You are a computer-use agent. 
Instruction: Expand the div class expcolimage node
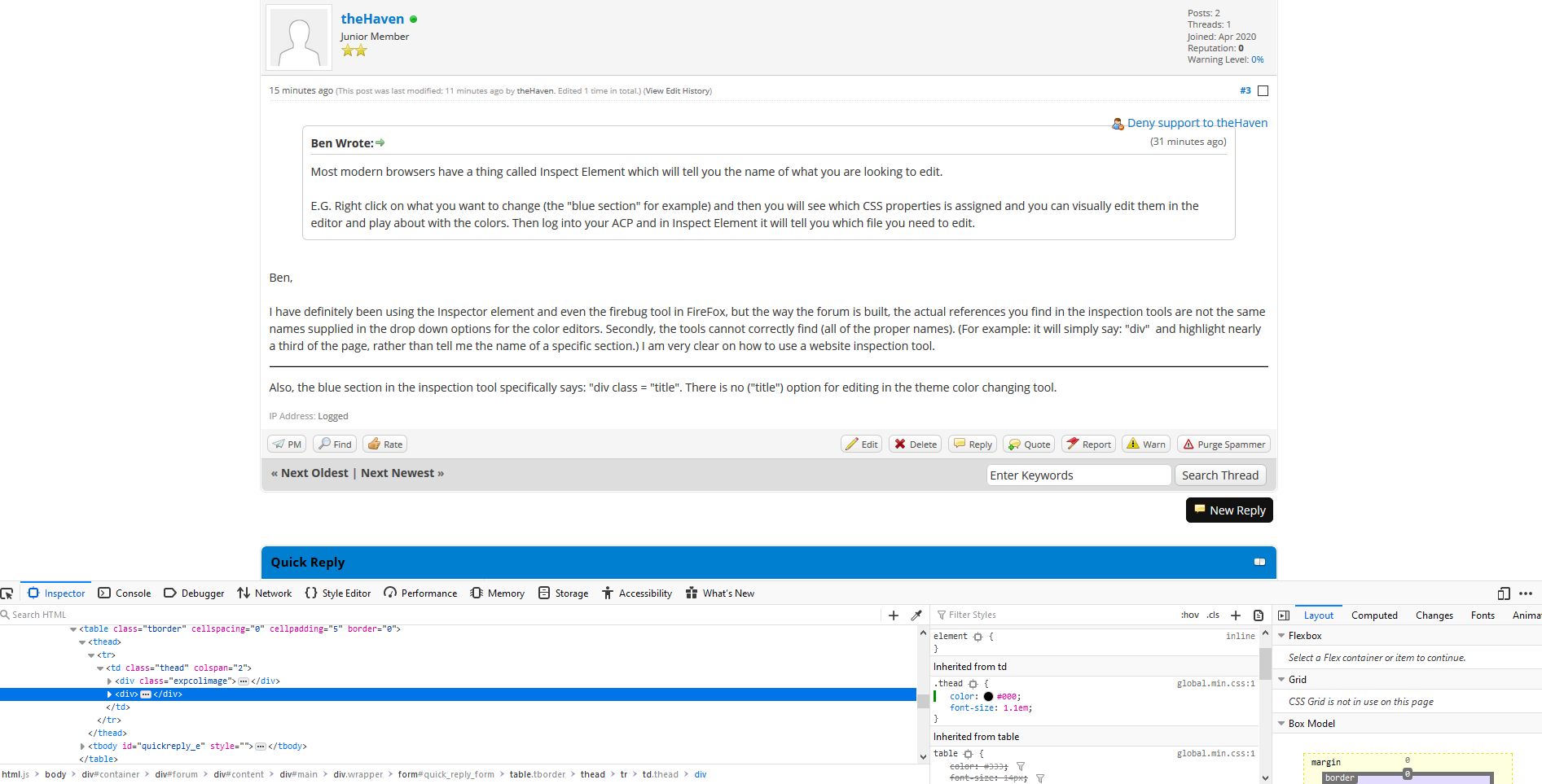pos(109,681)
